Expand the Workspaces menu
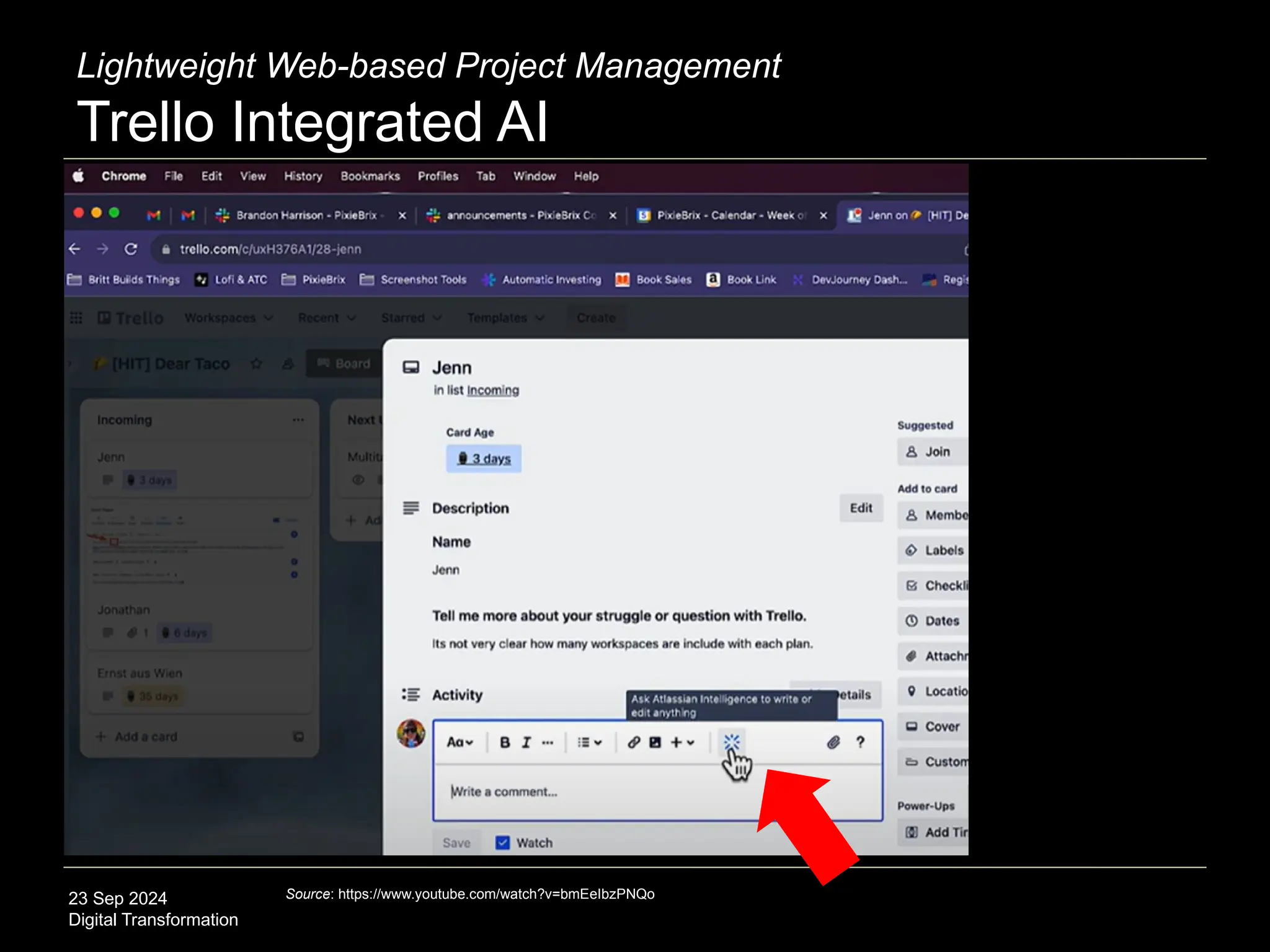Image resolution: width=1270 pixels, height=952 pixels. (229, 318)
